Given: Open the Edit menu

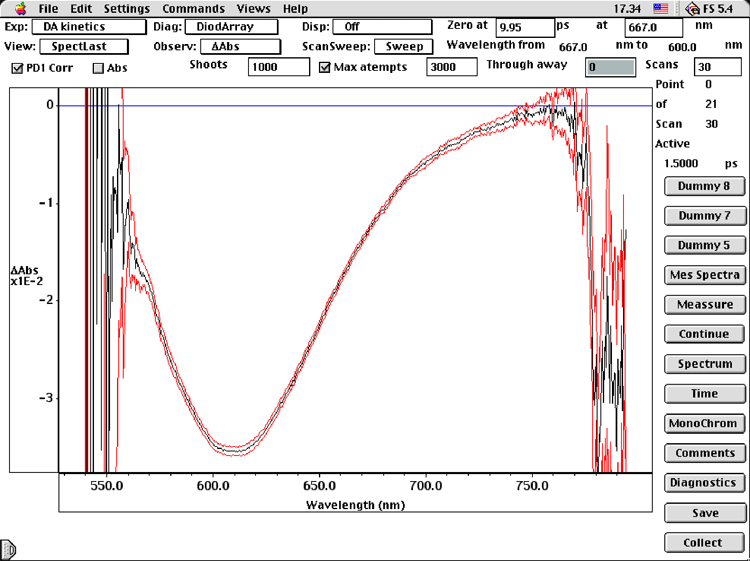Looking at the screenshot, I should [80, 9].
